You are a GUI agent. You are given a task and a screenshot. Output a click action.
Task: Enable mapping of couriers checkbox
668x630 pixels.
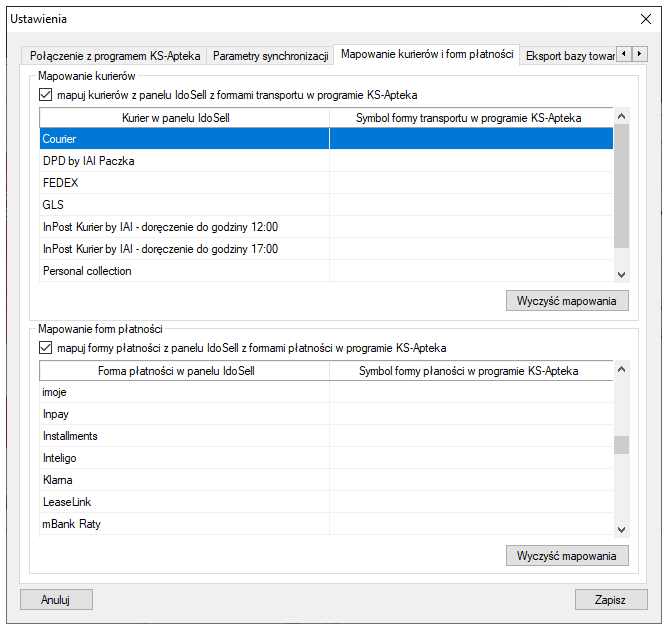(46, 96)
